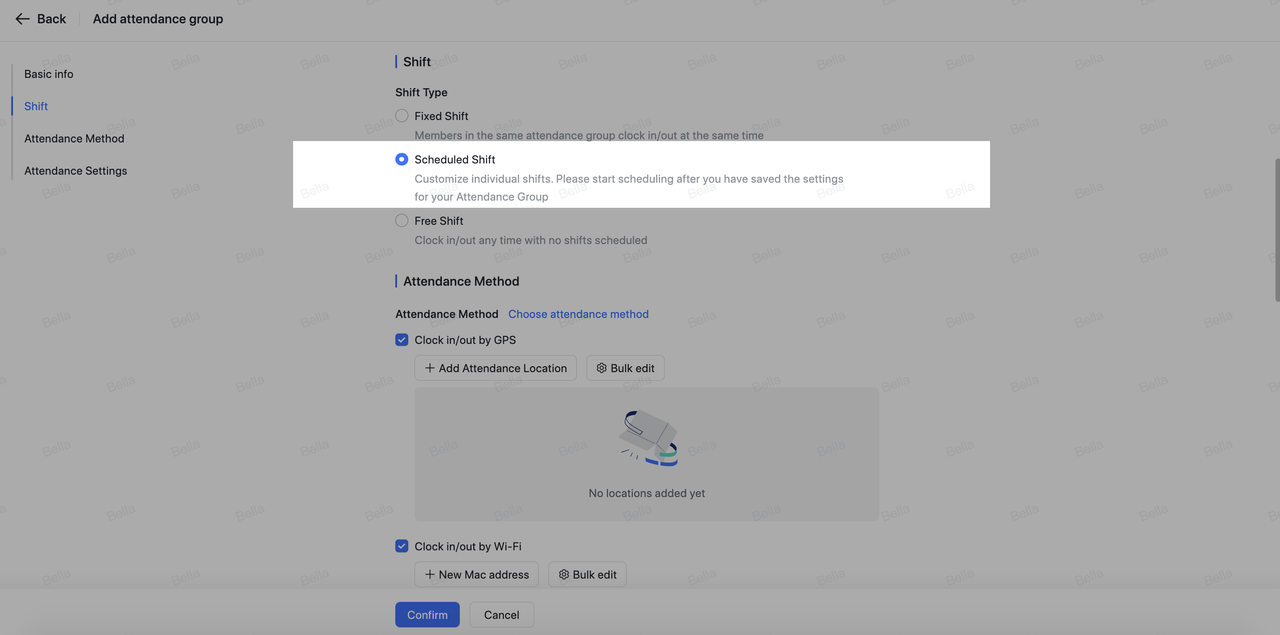Screen dimensions: 1280x635
Task: Select the Free Shift radio option
Action: 402,221
